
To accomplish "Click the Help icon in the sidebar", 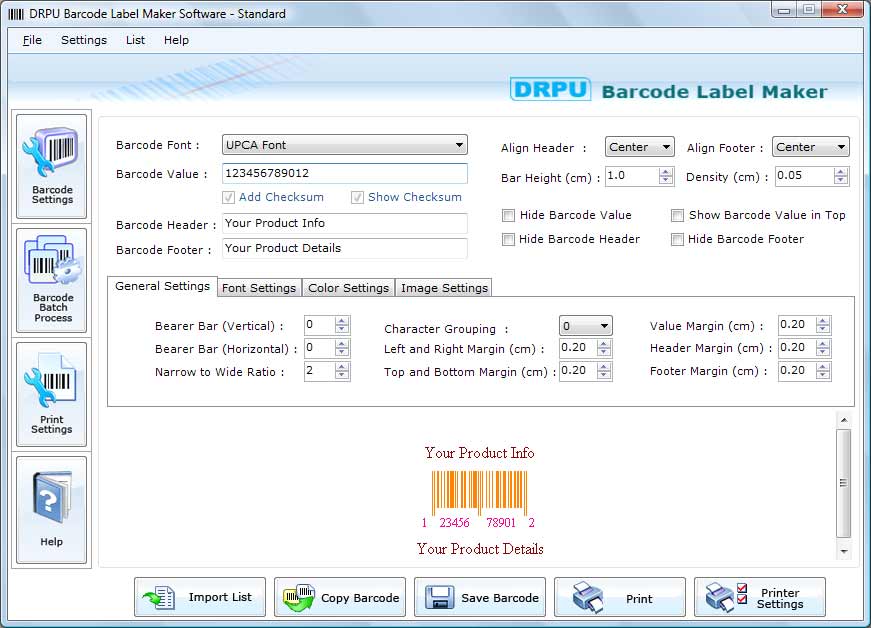I will [x=51, y=508].
